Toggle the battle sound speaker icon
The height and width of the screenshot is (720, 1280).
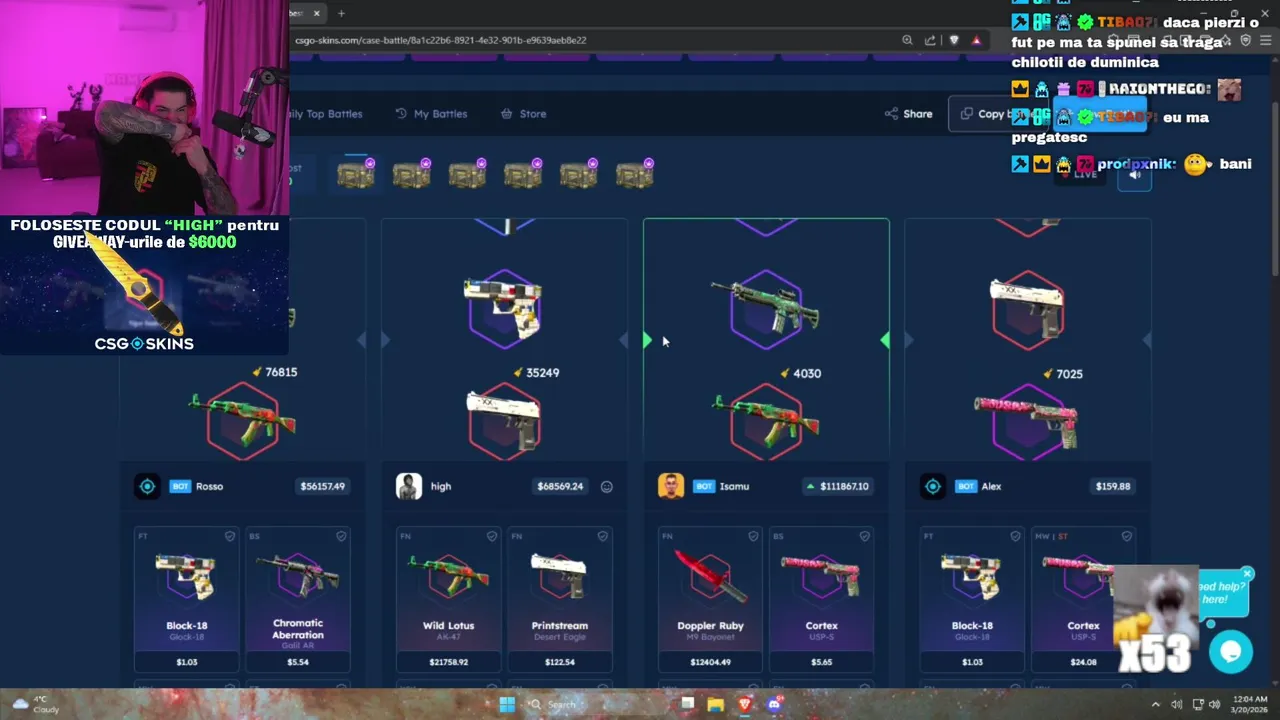pos(1134,175)
